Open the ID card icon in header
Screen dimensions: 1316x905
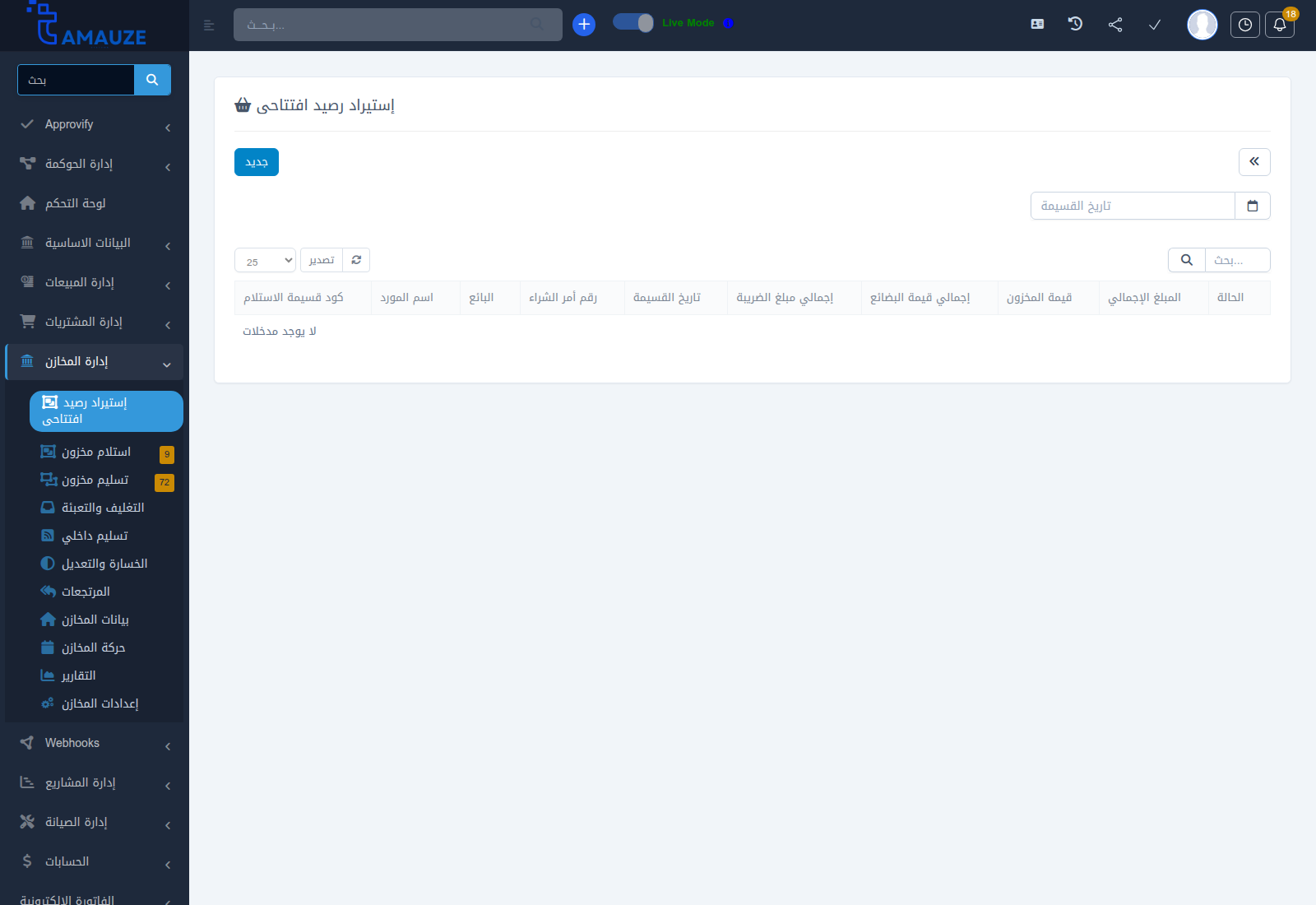[x=1037, y=25]
